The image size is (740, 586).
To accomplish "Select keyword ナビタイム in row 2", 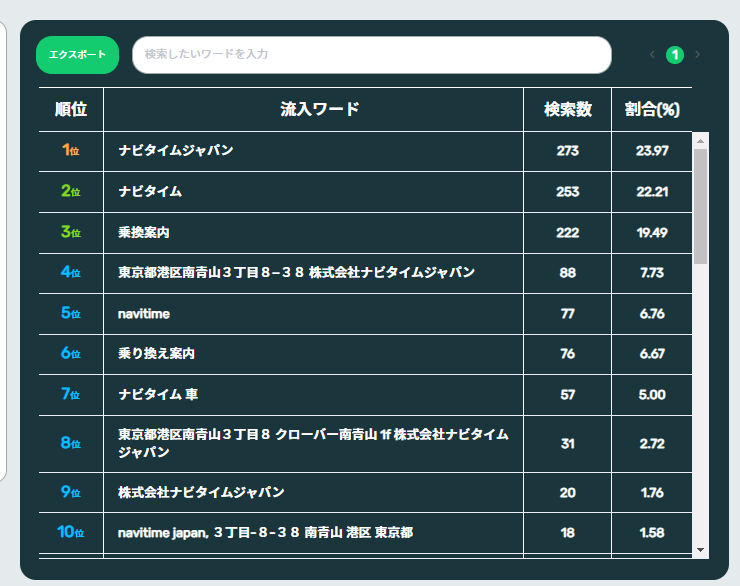I will tap(150, 192).
